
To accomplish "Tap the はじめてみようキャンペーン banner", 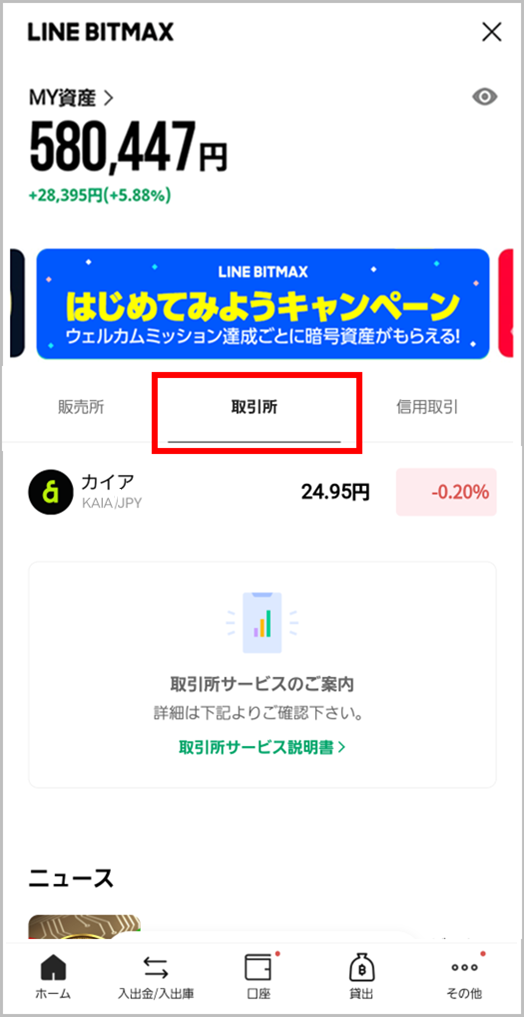I will coord(262,304).
